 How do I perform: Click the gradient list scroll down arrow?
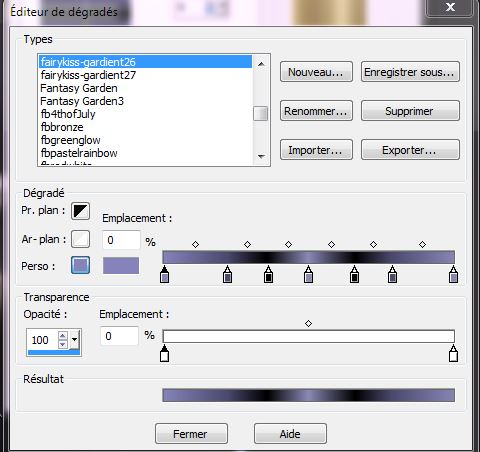tap(261, 156)
